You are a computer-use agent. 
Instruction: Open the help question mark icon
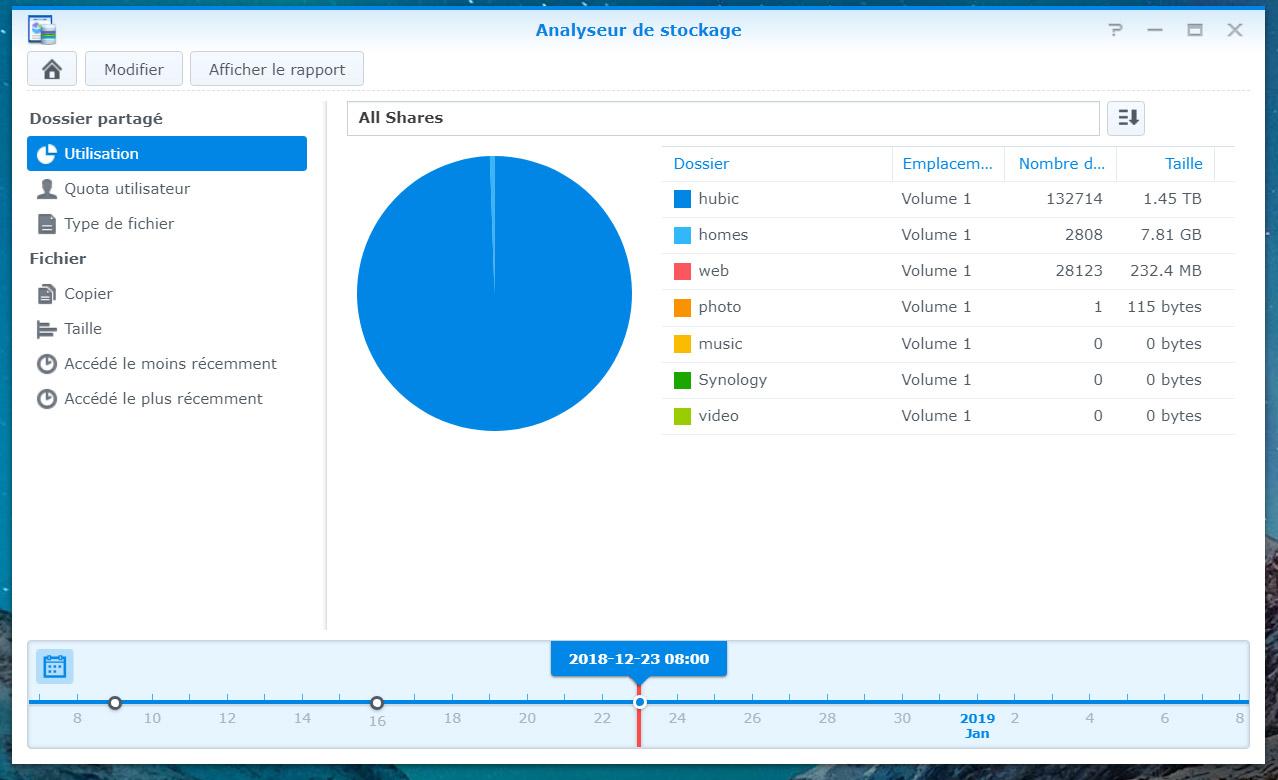(1116, 30)
